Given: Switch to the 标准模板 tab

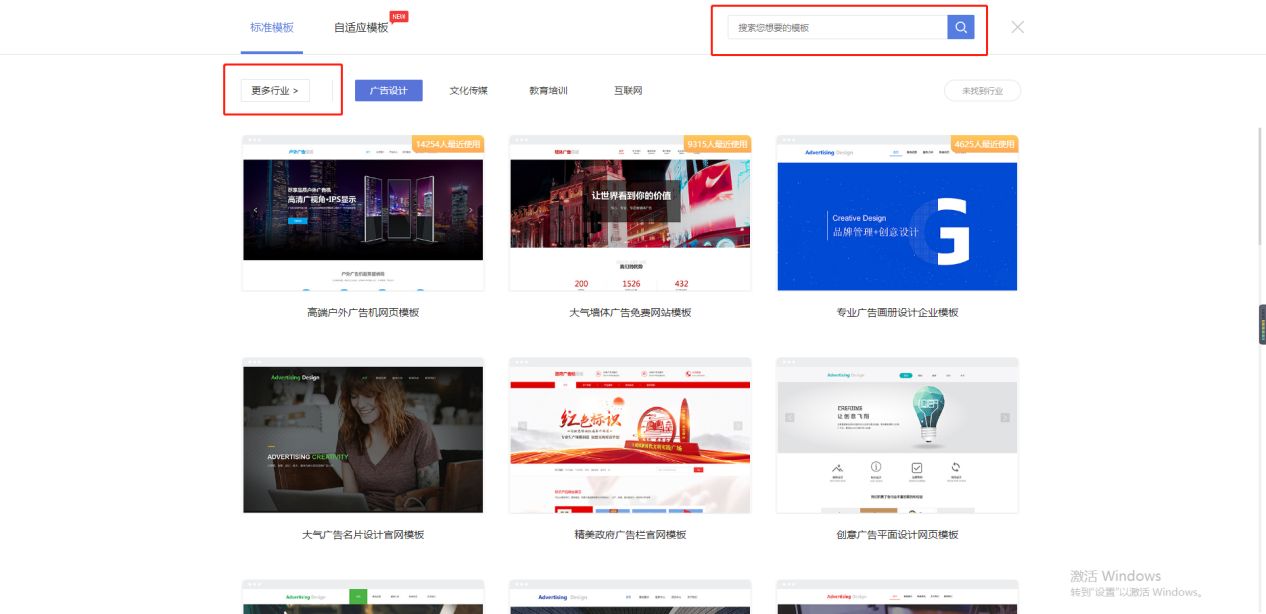Looking at the screenshot, I should [x=271, y=28].
